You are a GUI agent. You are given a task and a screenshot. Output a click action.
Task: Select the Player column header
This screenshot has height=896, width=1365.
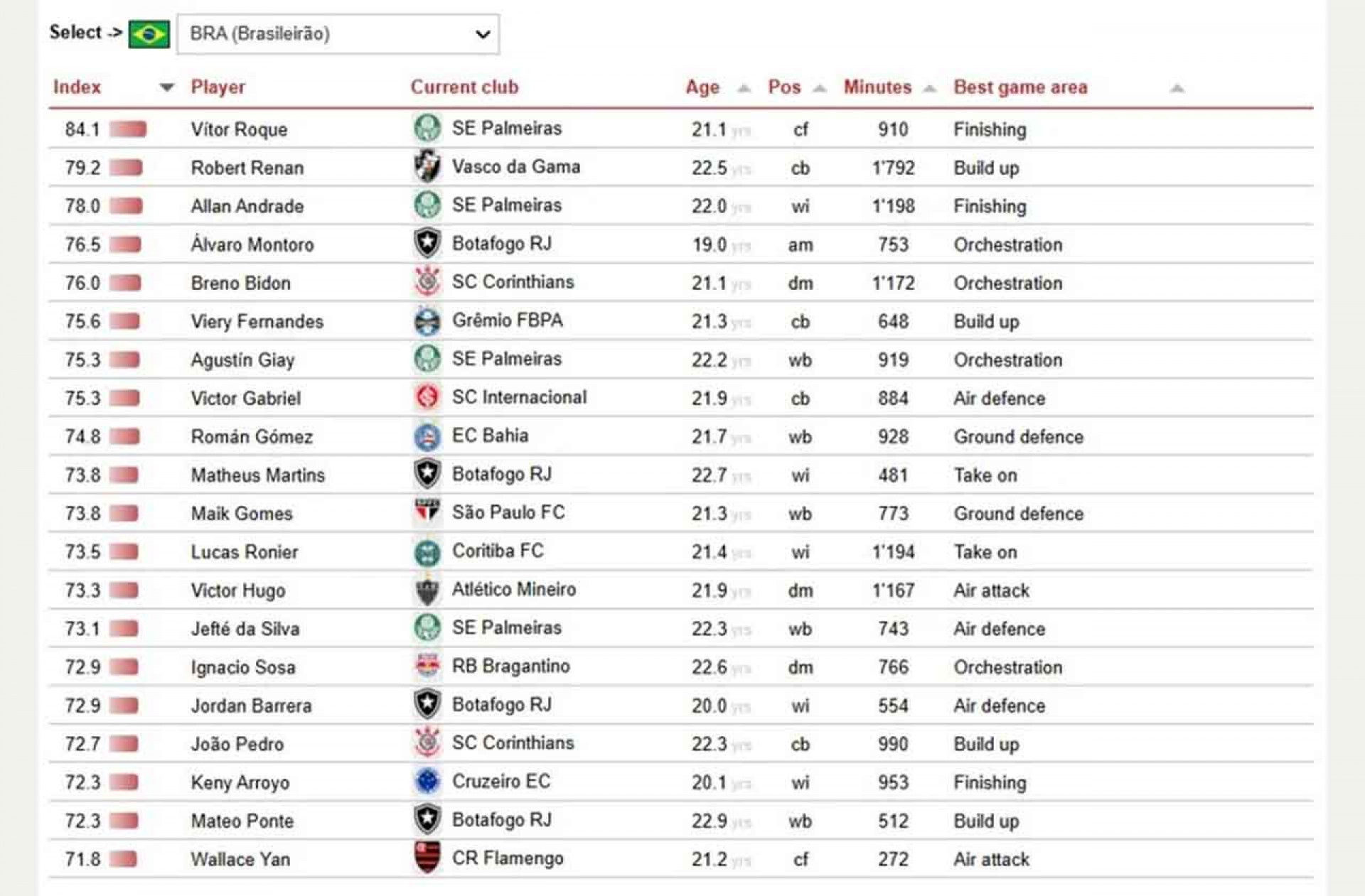tap(218, 87)
